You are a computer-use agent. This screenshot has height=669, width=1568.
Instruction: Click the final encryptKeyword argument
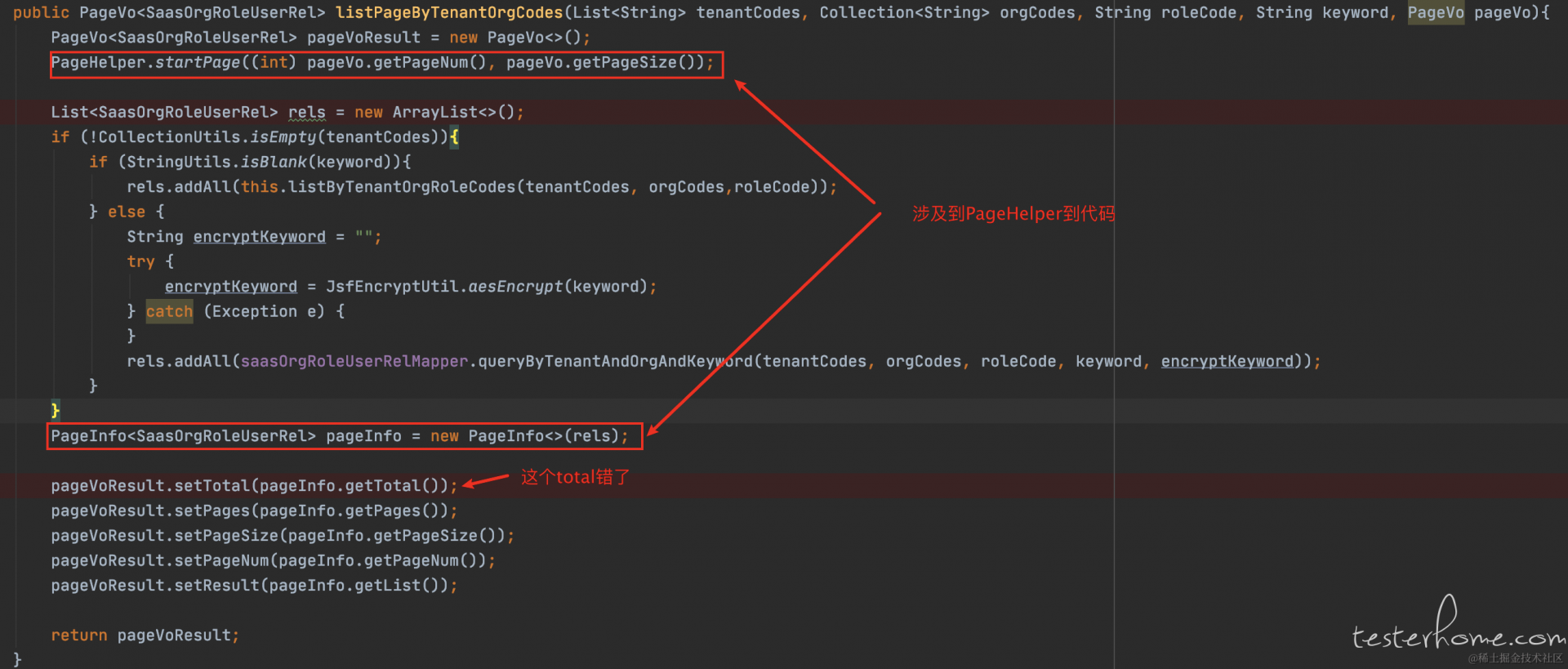click(1227, 361)
